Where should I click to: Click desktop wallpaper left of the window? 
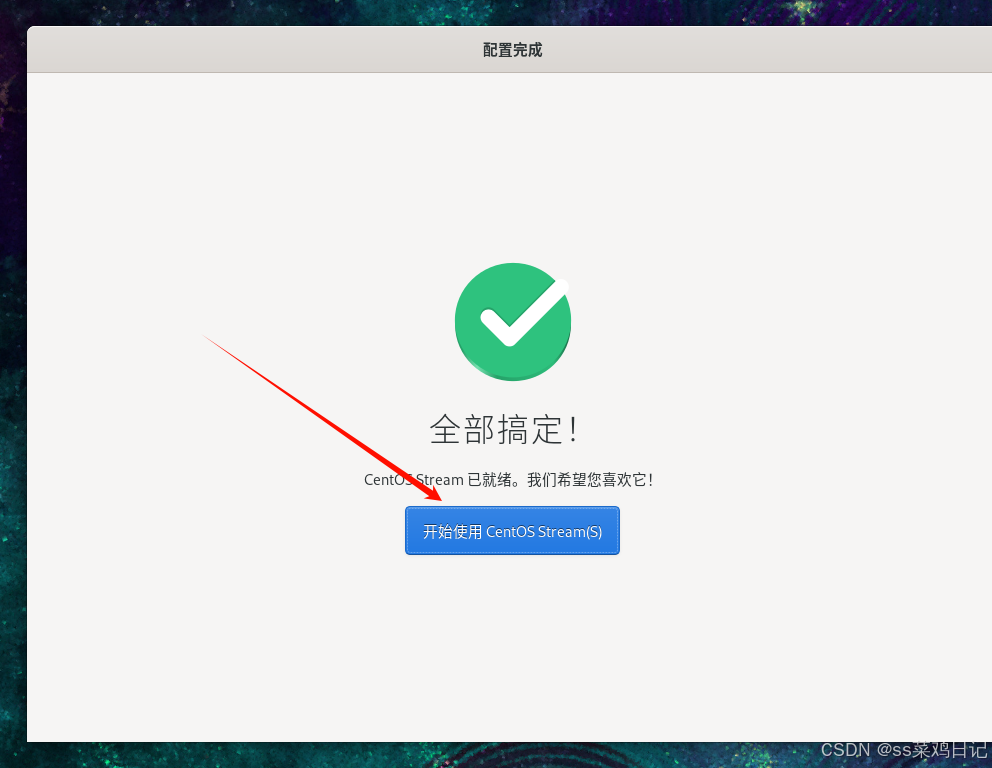[x=13, y=380]
